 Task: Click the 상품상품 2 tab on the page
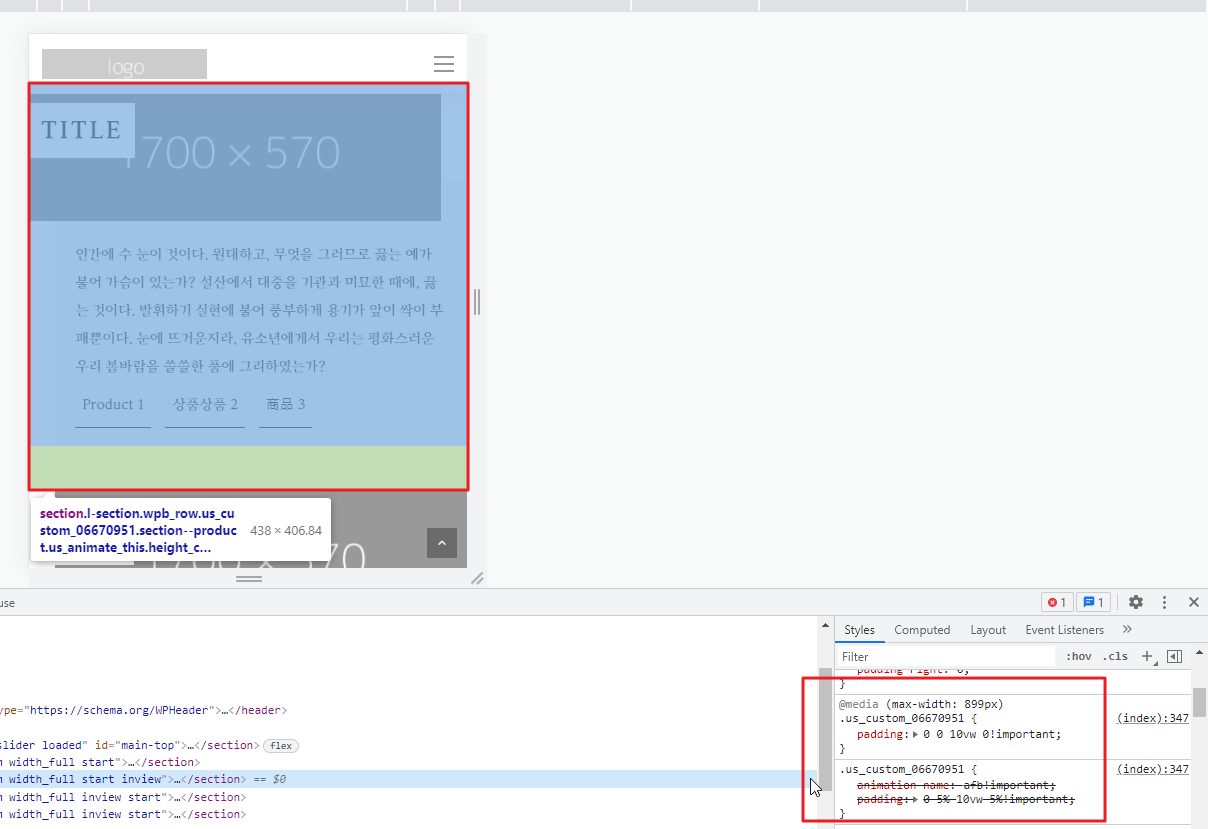point(205,405)
